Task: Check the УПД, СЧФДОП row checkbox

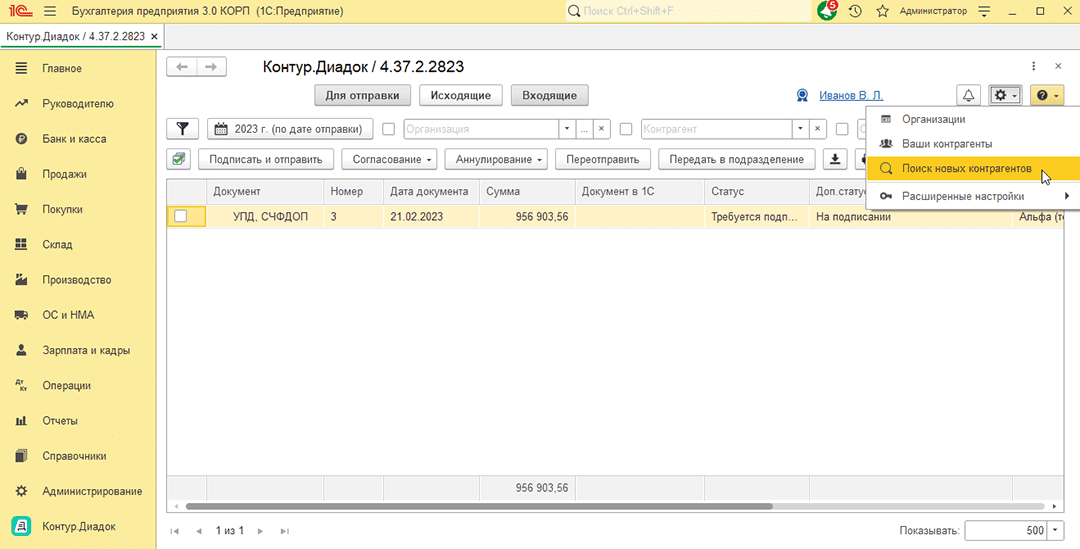Action: click(x=180, y=216)
